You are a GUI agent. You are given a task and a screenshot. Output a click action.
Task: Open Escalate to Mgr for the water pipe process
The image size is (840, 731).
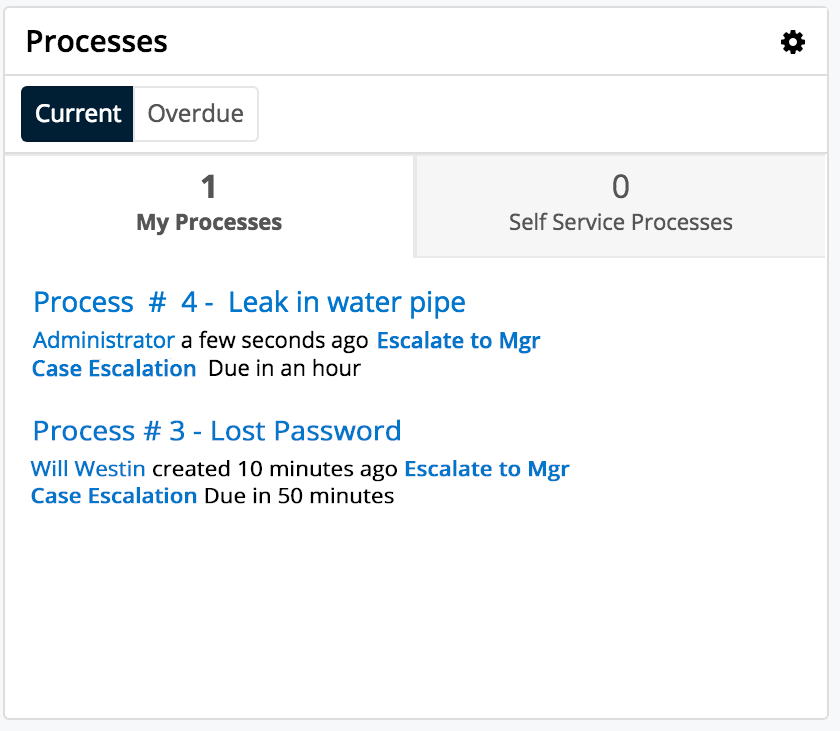tap(458, 340)
